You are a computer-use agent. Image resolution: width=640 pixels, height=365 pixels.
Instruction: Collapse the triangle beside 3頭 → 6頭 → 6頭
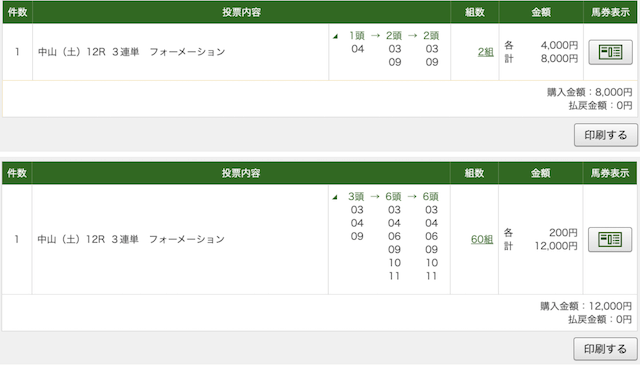pos(335,197)
